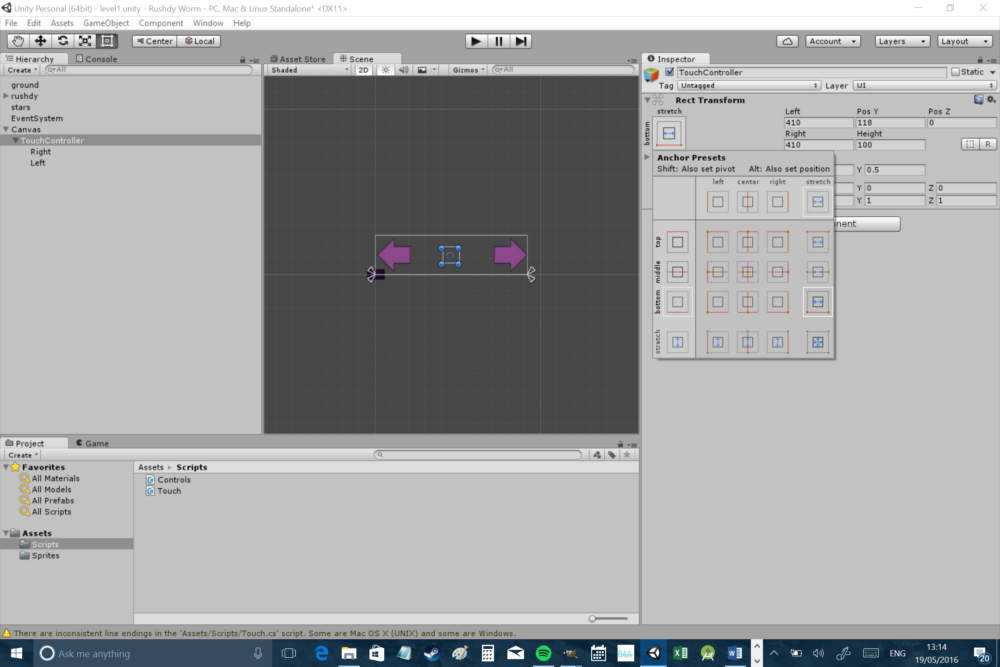Viewport: 1000px width, 667px height.
Task: Pick the middle-center anchor preset
Action: tap(748, 270)
